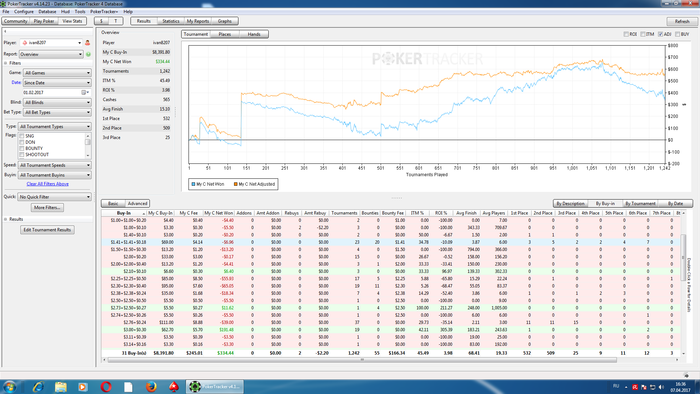
Task: Open the Quick filter dropdown
Action: point(54,197)
